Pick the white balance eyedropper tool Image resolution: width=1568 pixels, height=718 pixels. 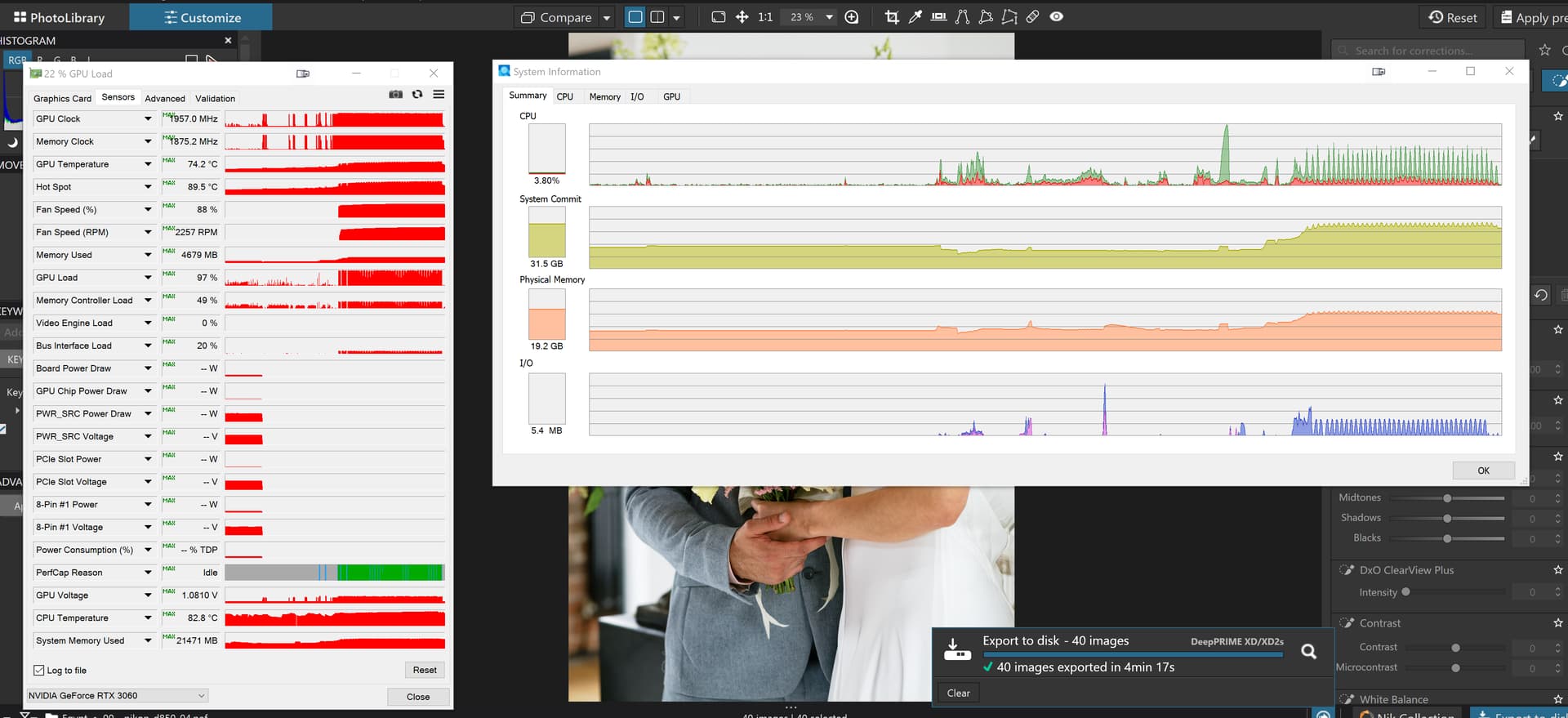915,17
